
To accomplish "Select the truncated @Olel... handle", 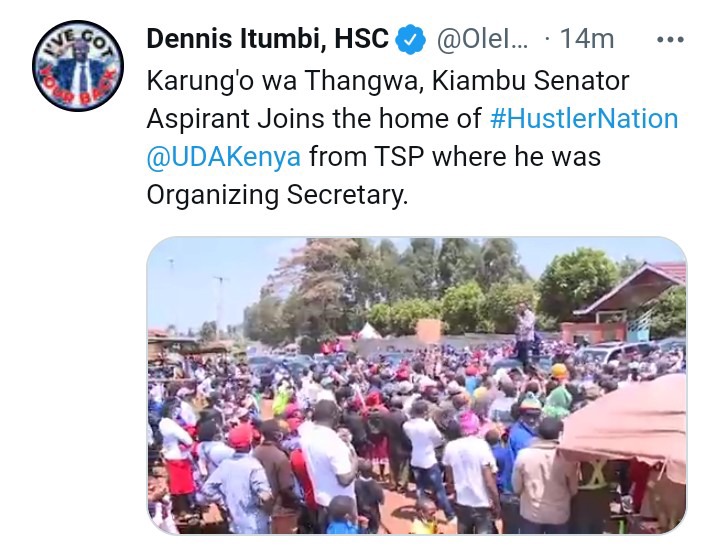I will coord(482,39).
